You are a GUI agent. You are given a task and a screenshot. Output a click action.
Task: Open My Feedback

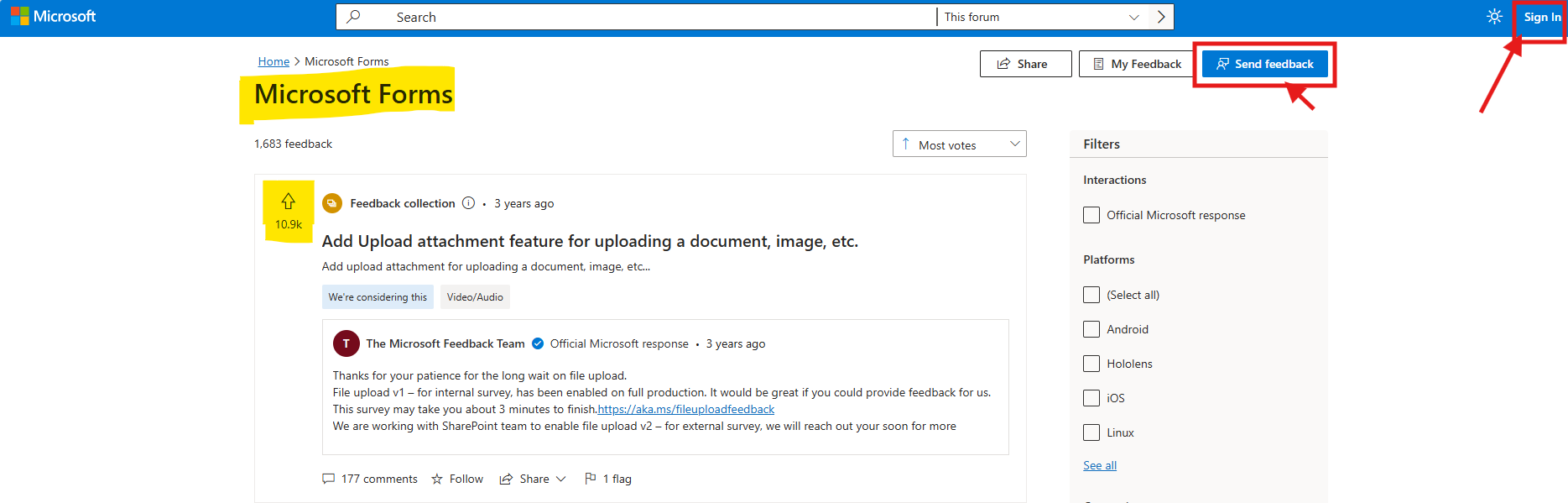pos(1138,64)
